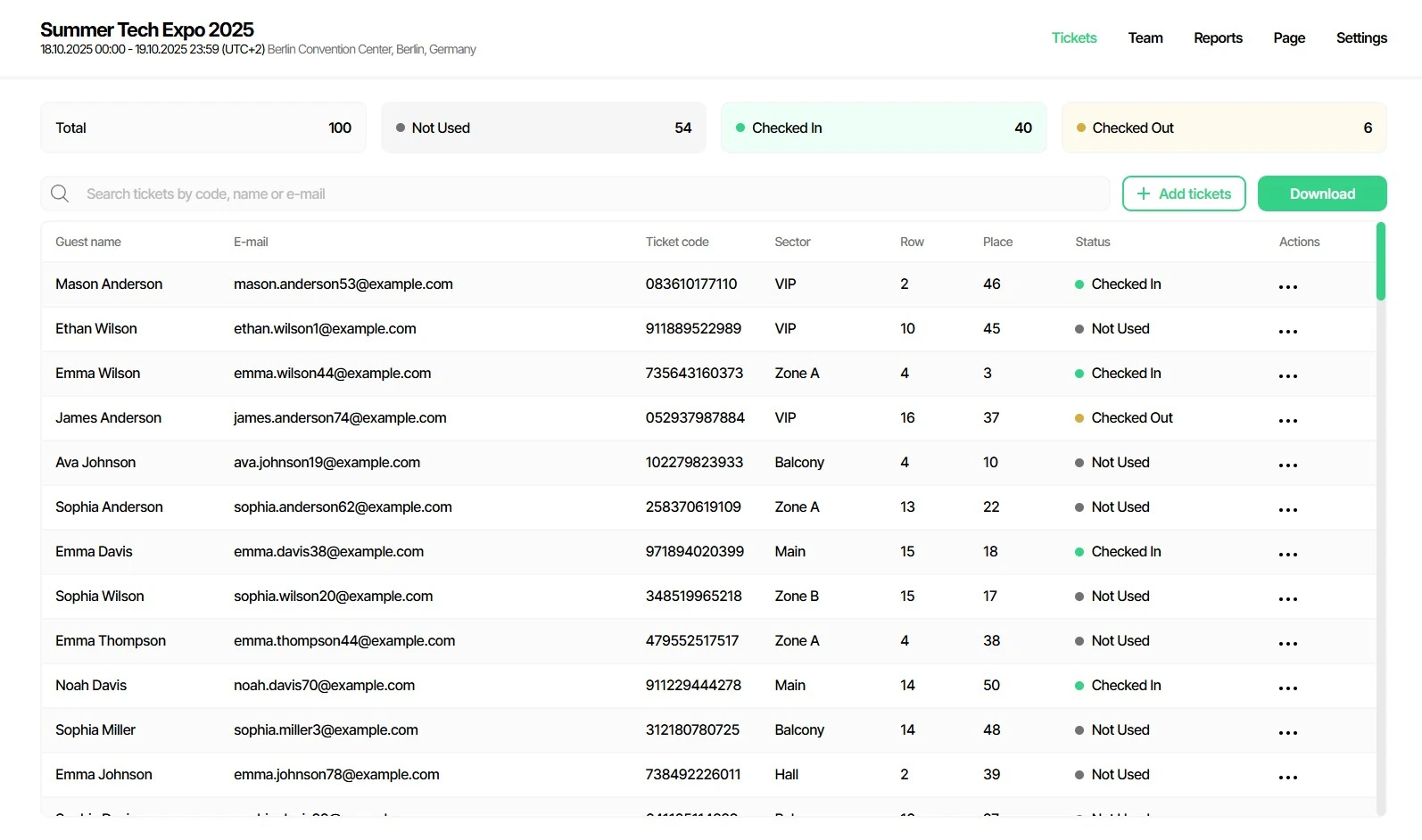Open the three-dot menu for Ethan Wilson
1422x840 pixels.
(x=1287, y=331)
